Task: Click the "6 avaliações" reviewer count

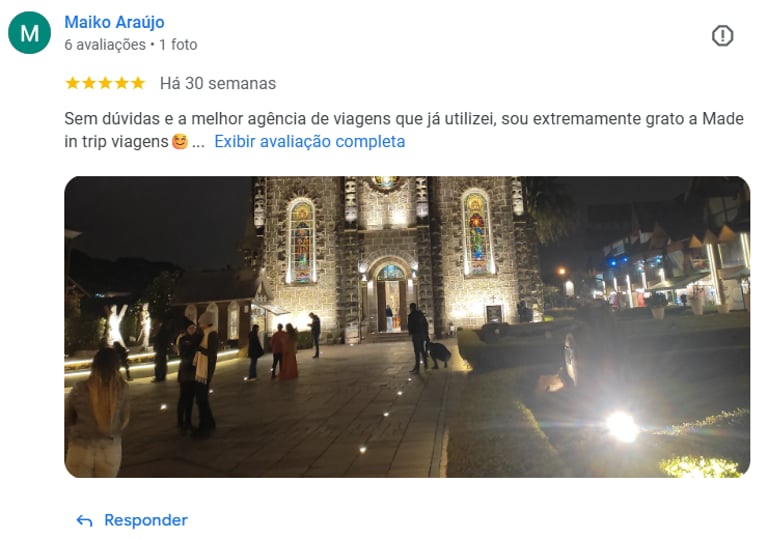Action: [x=105, y=45]
